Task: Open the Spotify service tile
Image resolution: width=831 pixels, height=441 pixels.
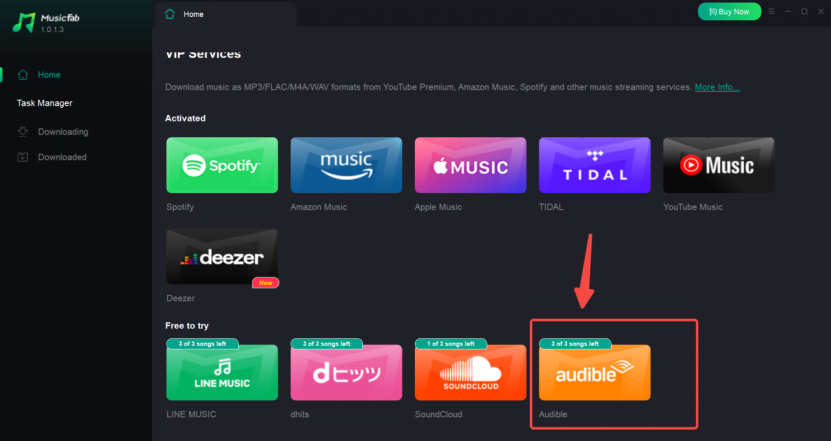Action: coord(222,165)
